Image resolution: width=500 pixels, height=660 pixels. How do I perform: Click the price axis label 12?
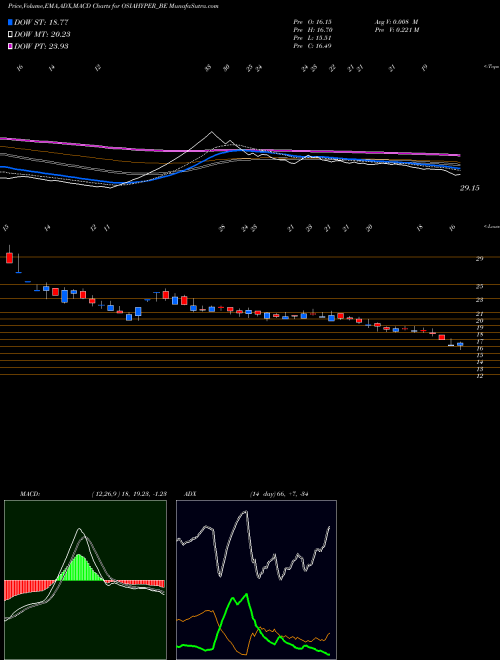479,376
